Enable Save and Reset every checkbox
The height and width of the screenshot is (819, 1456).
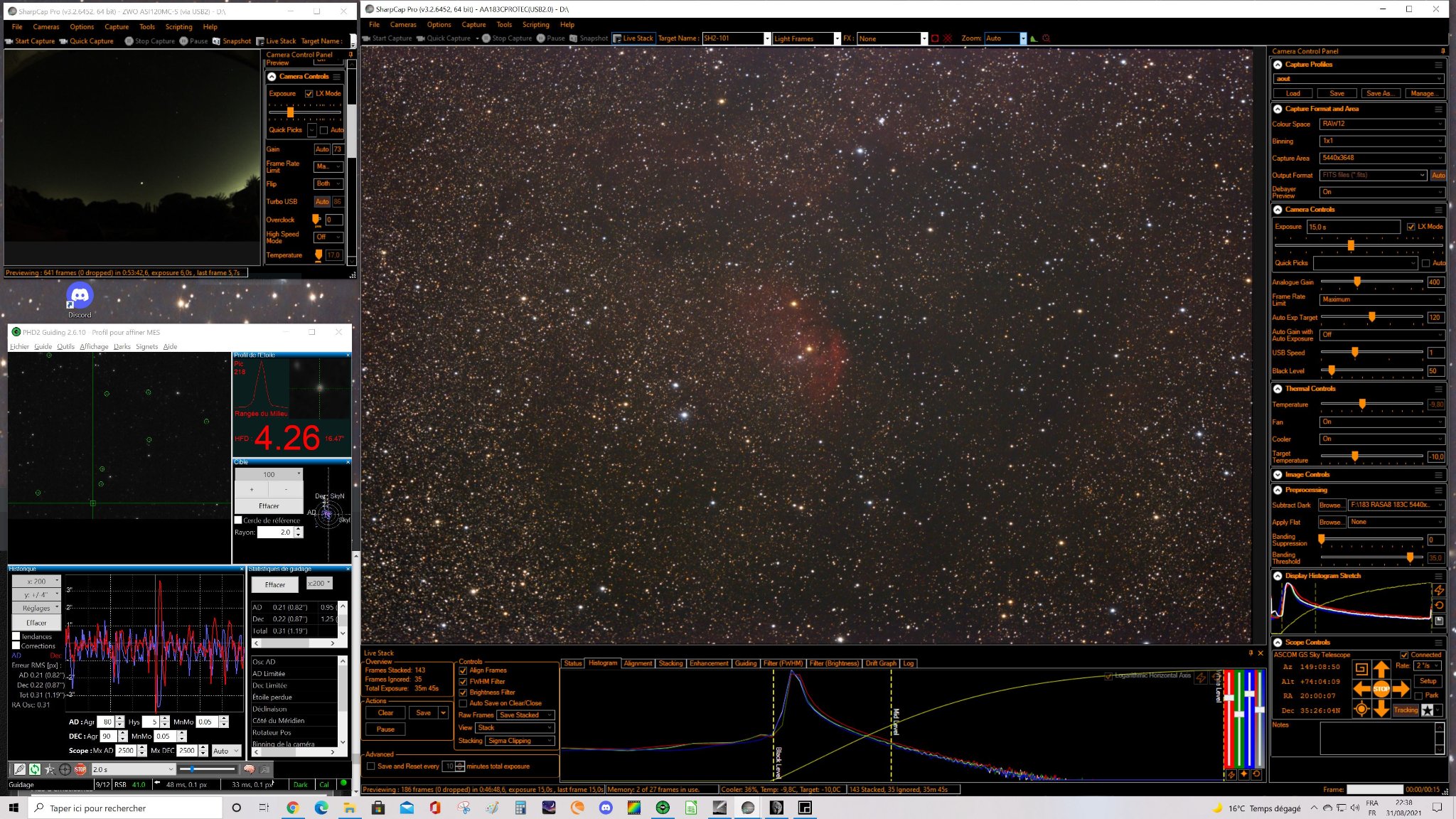pyautogui.click(x=370, y=766)
